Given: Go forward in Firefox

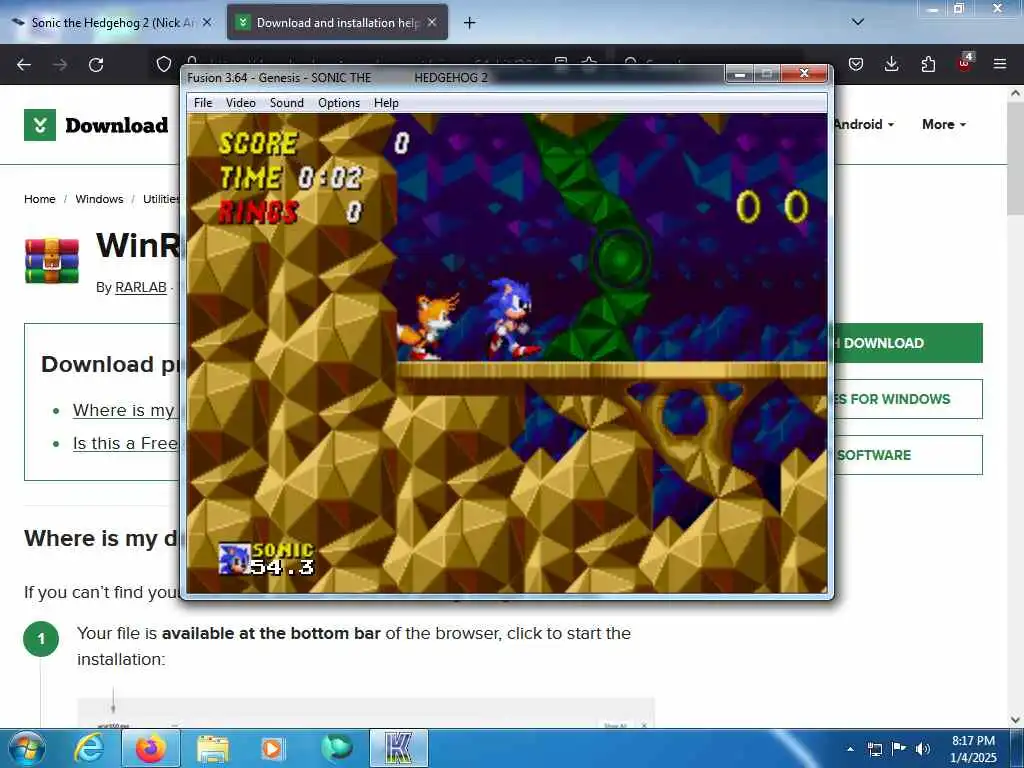Looking at the screenshot, I should pos(60,65).
